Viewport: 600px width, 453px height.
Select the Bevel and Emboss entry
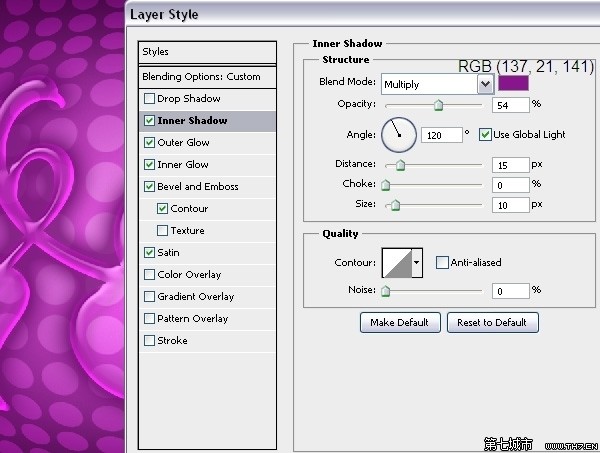click(x=197, y=187)
